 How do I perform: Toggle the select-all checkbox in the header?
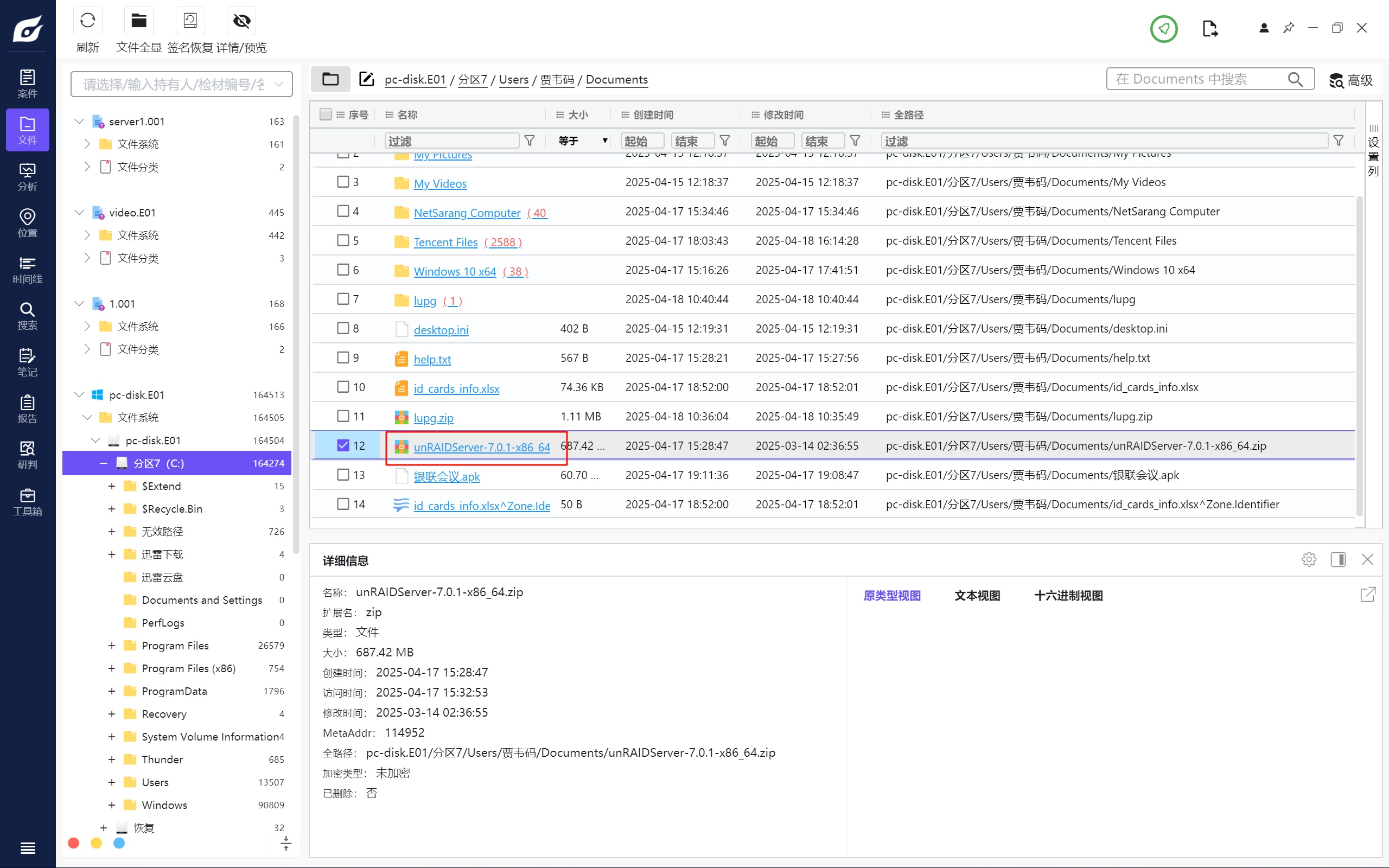coord(326,114)
